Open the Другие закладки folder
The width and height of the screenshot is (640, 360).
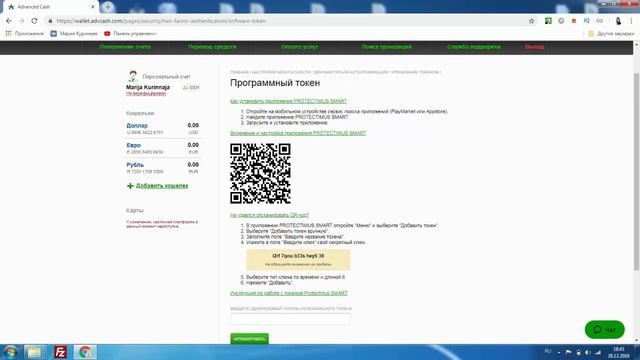(x=611, y=33)
